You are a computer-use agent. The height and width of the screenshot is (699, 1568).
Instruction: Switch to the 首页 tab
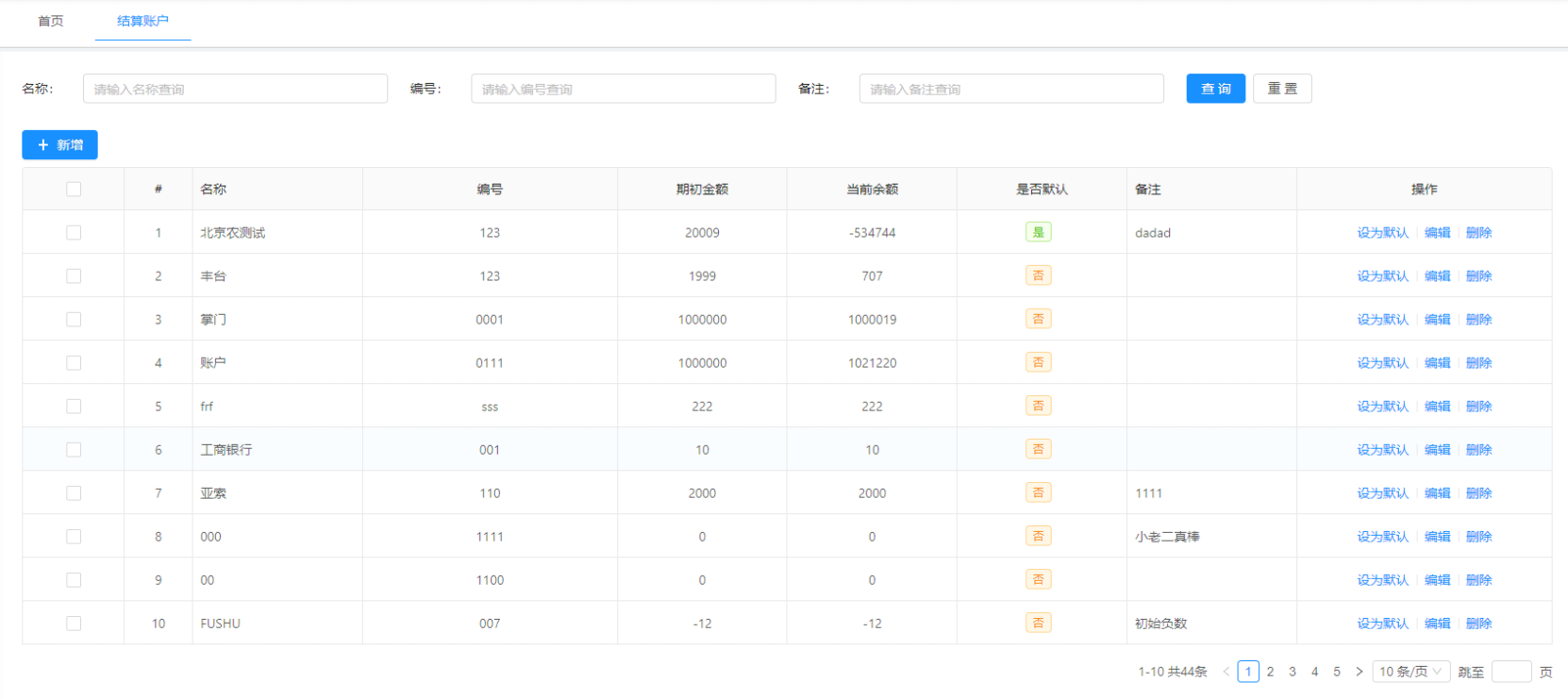(51, 21)
